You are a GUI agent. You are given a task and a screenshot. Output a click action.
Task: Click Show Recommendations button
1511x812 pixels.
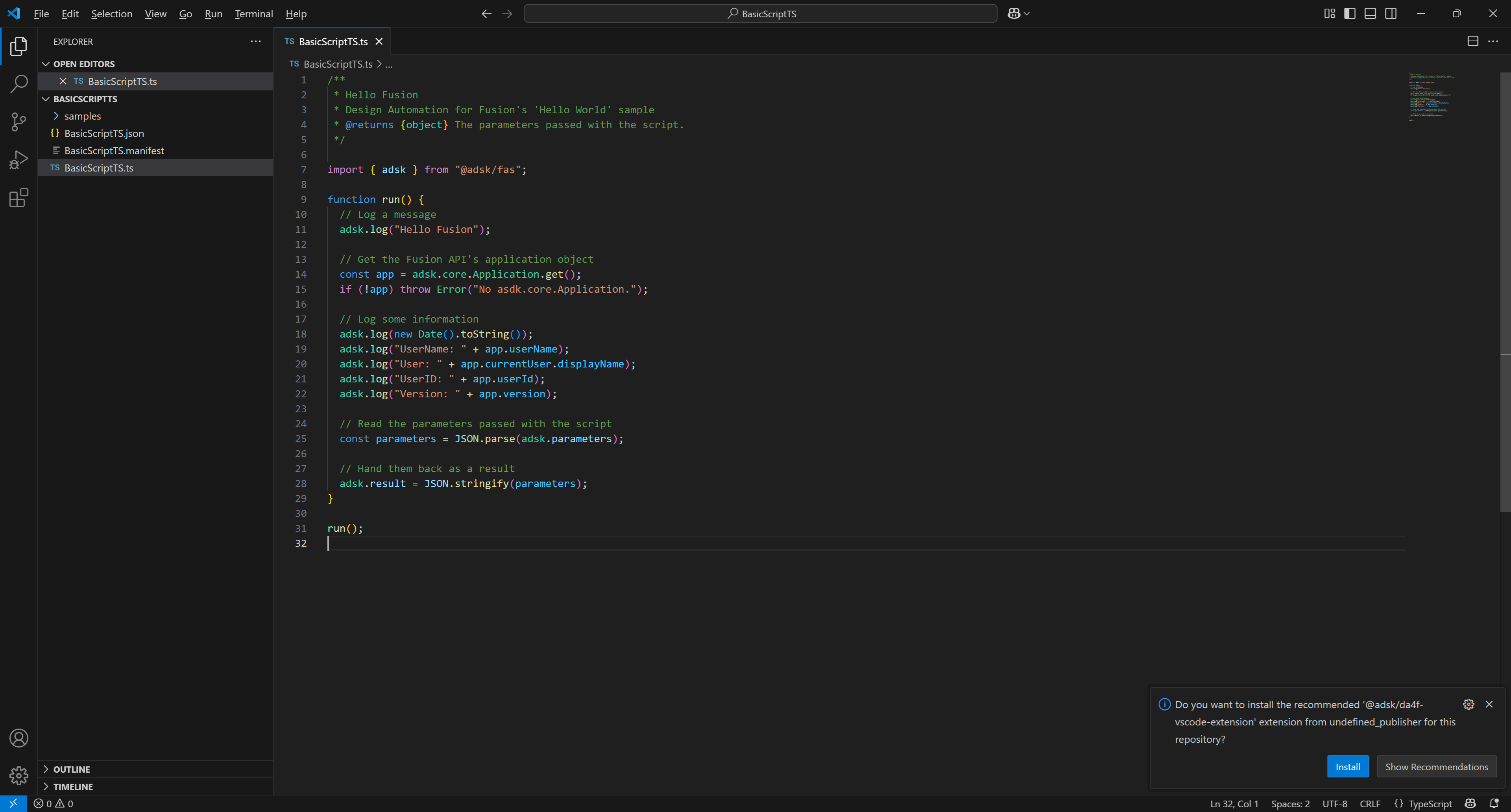coord(1436,766)
